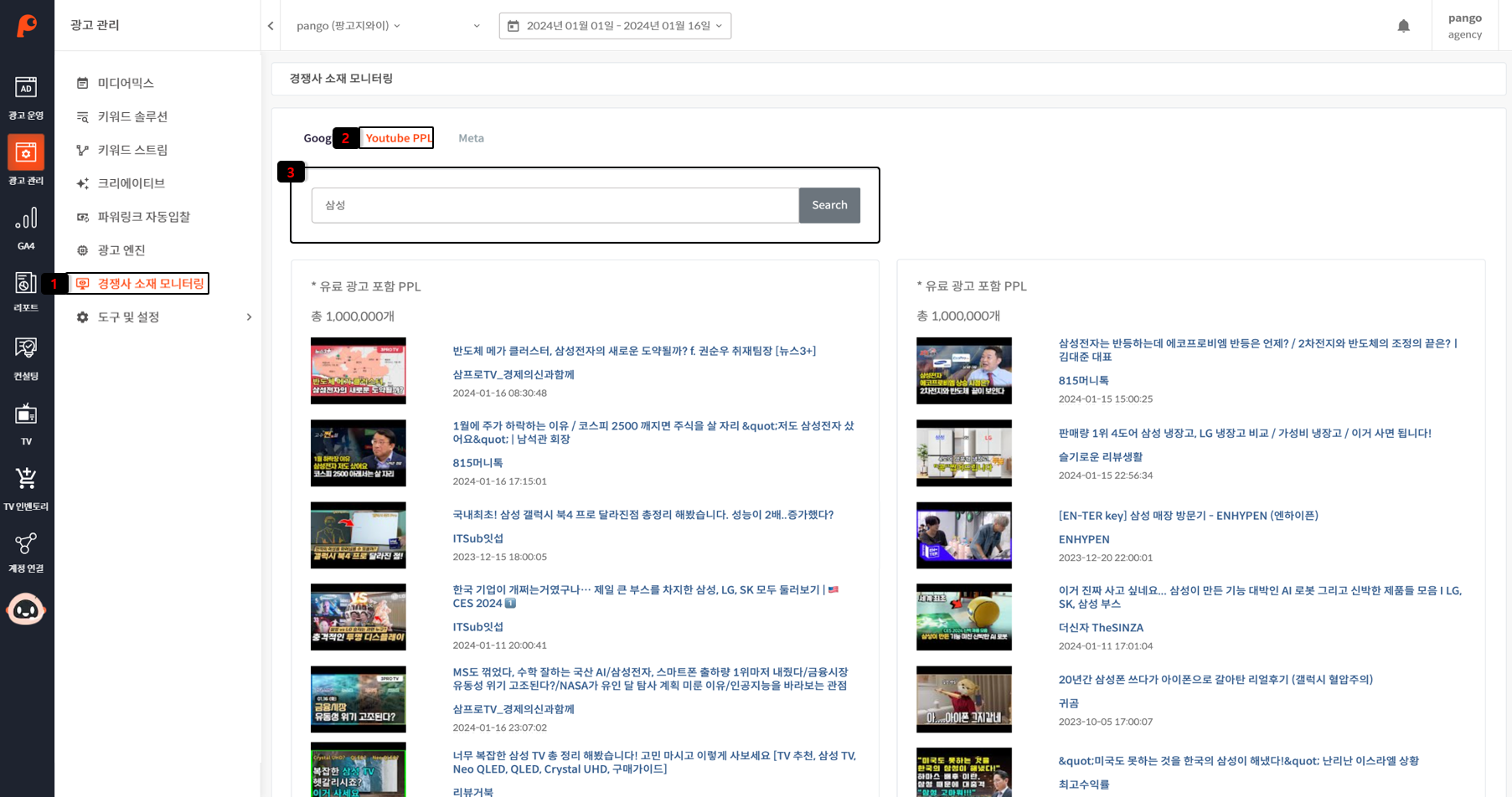Expand 도구 및 설정 submenu arrow
Screen dimensions: 1512x797
click(249, 317)
